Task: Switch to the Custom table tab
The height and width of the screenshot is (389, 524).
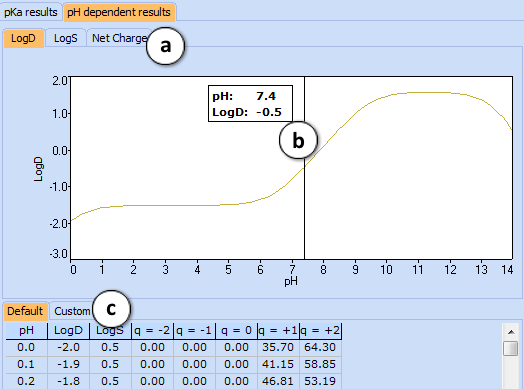Action: tap(72, 311)
